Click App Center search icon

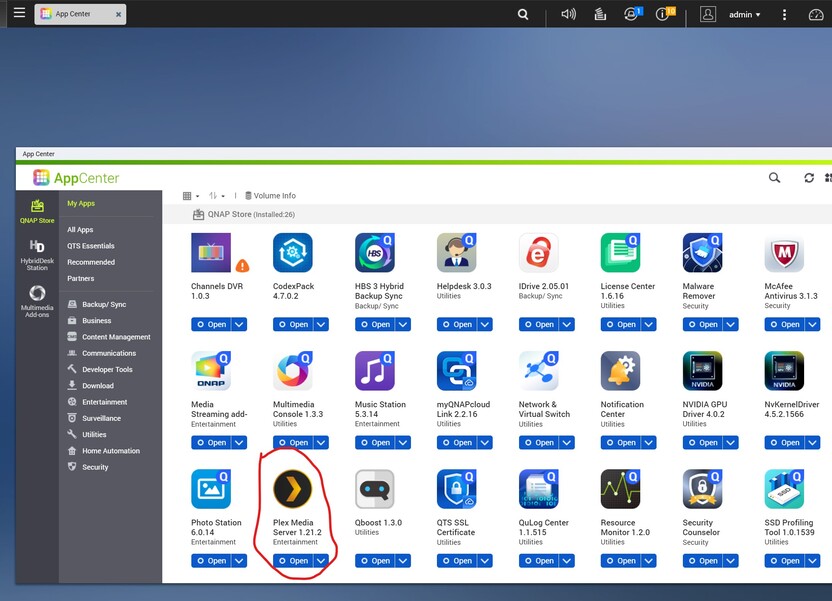tap(774, 178)
